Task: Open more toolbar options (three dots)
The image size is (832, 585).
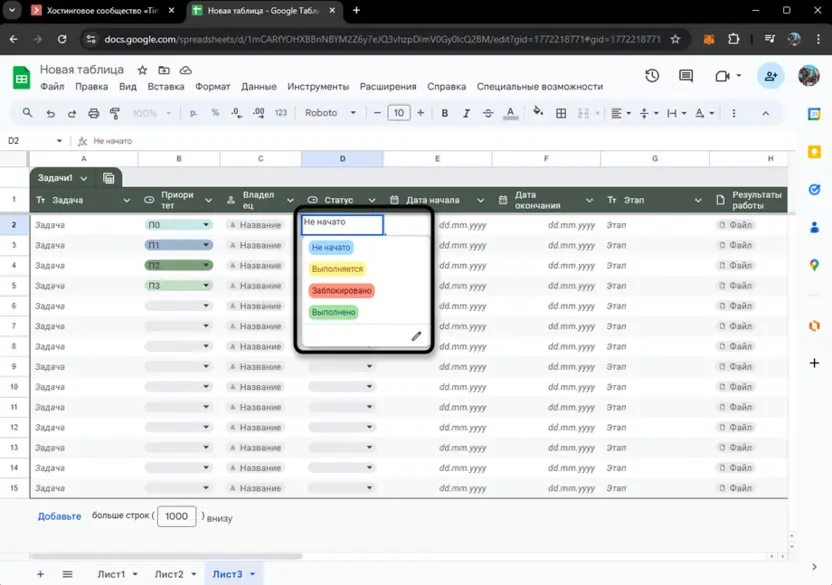Action: tap(734, 113)
